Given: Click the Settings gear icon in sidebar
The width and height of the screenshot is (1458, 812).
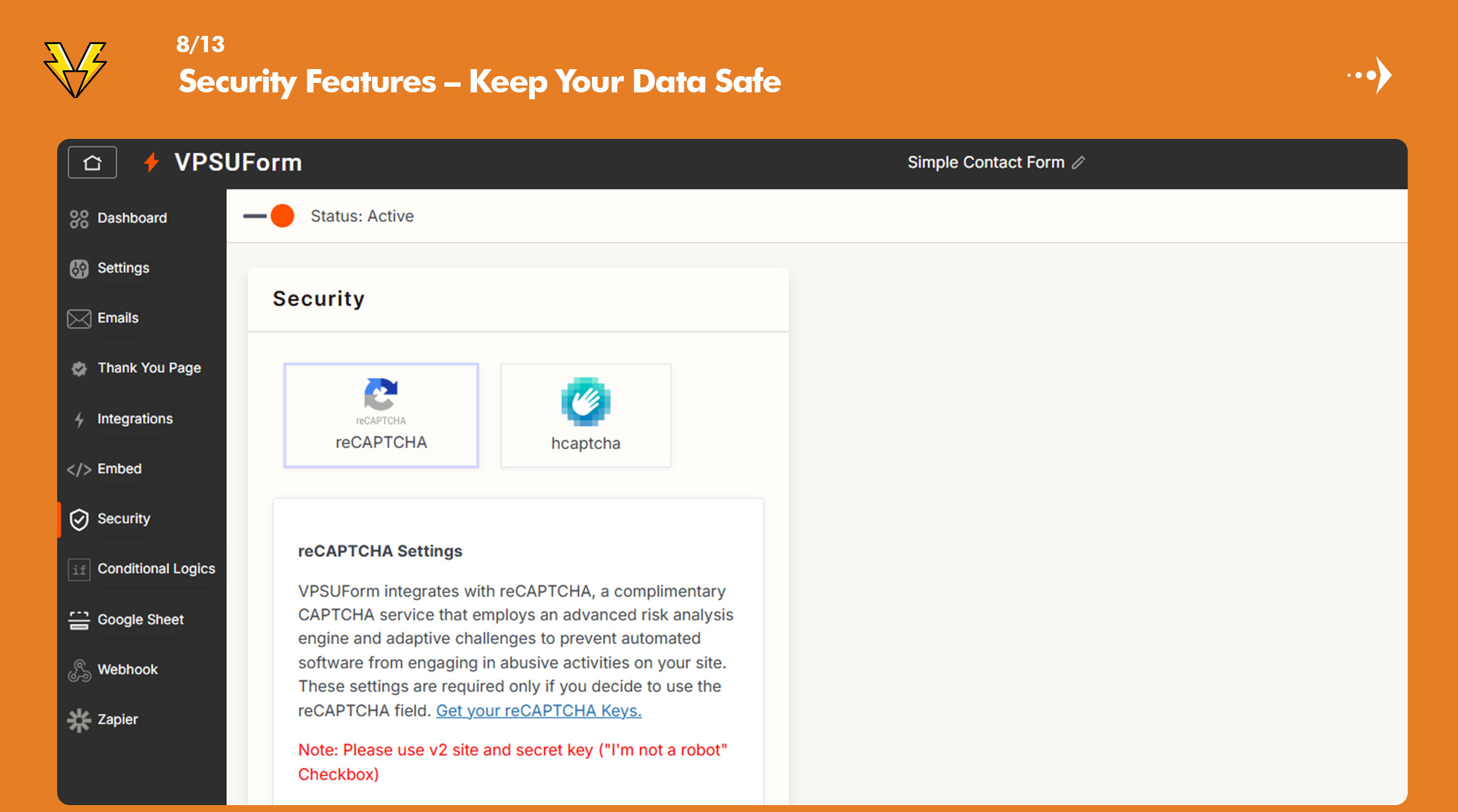Looking at the screenshot, I should 79,269.
